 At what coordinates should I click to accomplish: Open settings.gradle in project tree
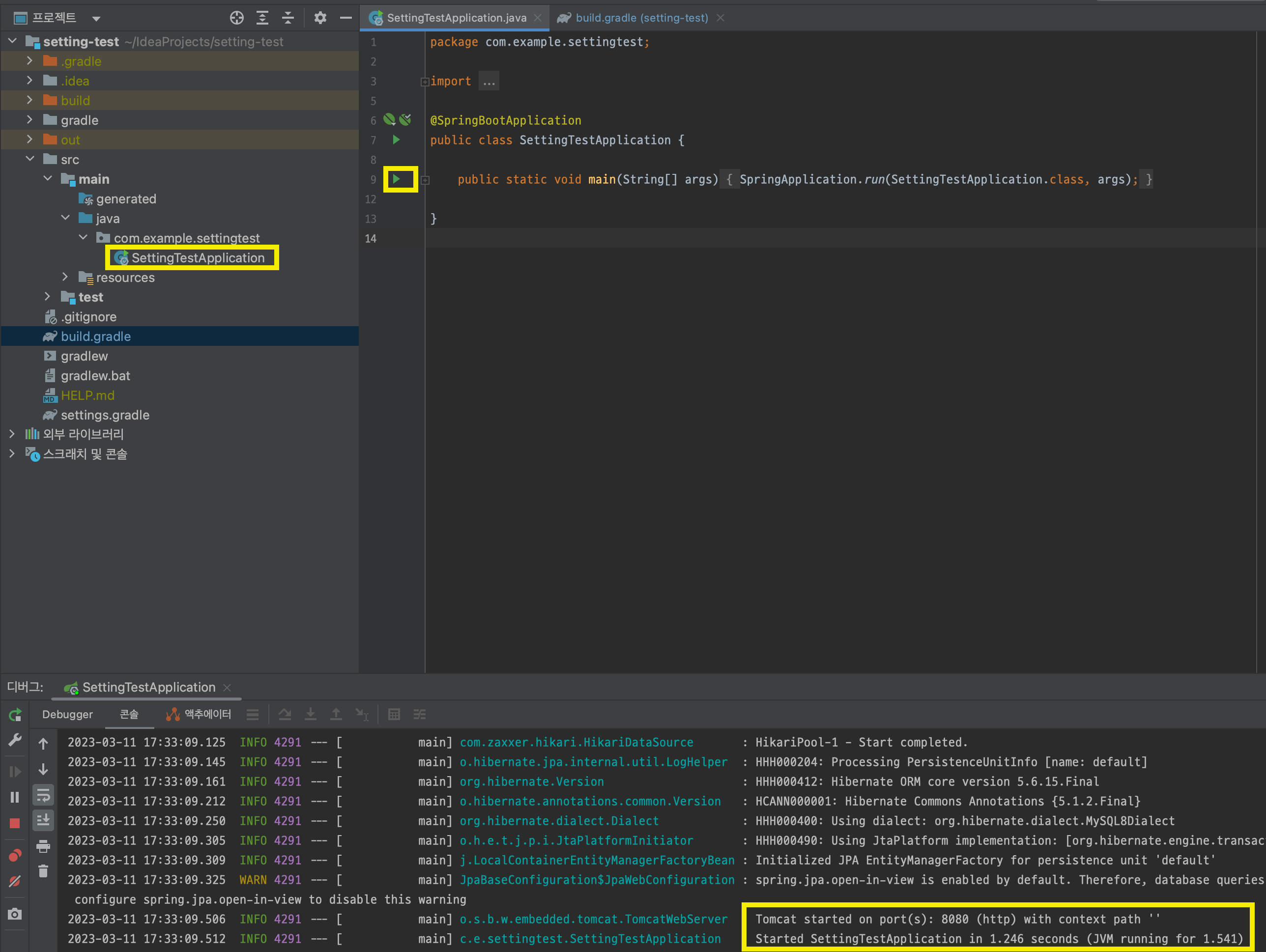[x=105, y=415]
